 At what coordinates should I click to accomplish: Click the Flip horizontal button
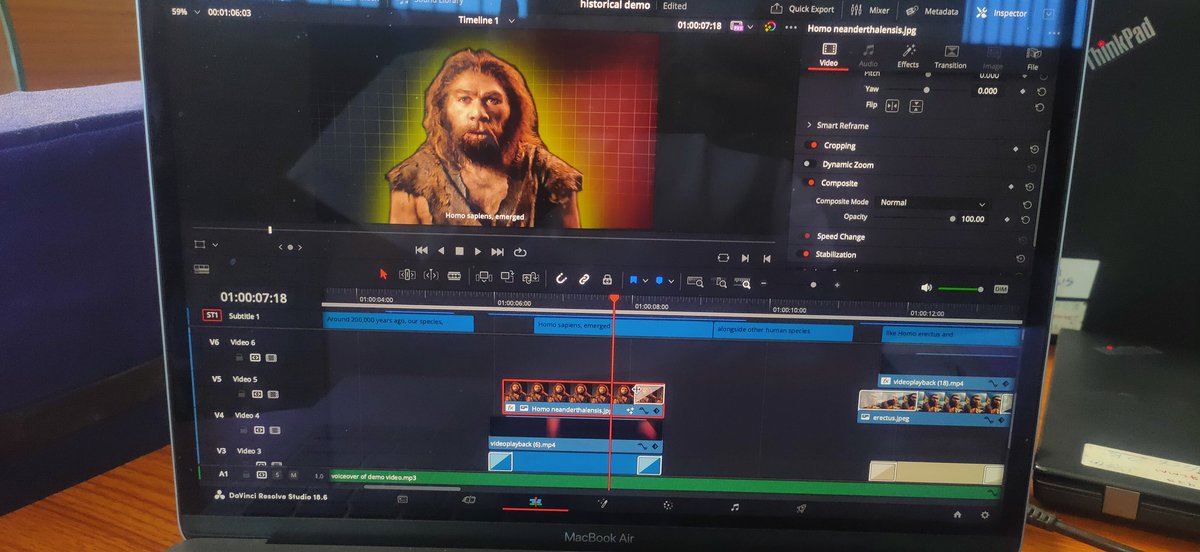[x=890, y=105]
